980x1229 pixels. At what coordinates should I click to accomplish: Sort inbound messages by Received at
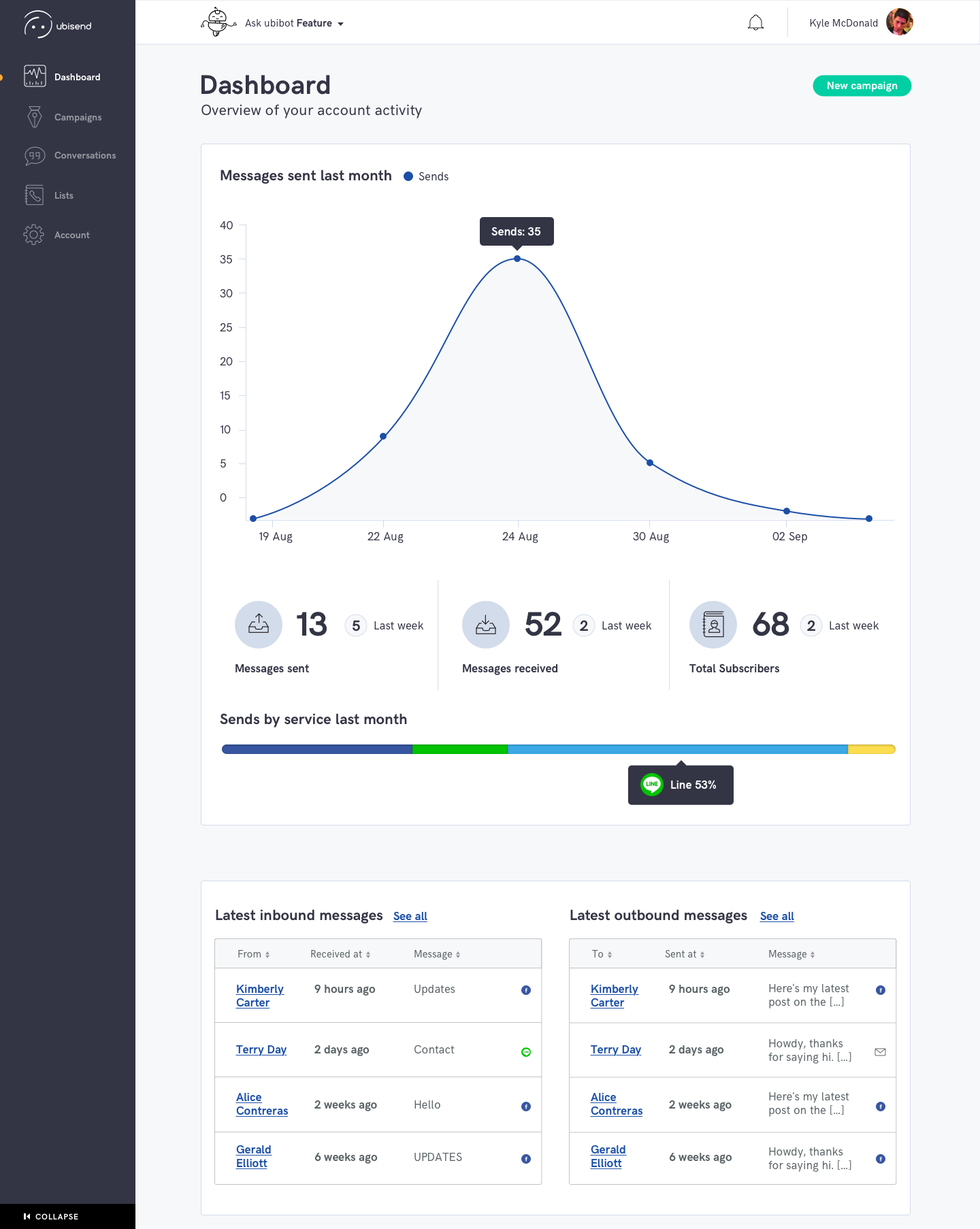(x=340, y=954)
